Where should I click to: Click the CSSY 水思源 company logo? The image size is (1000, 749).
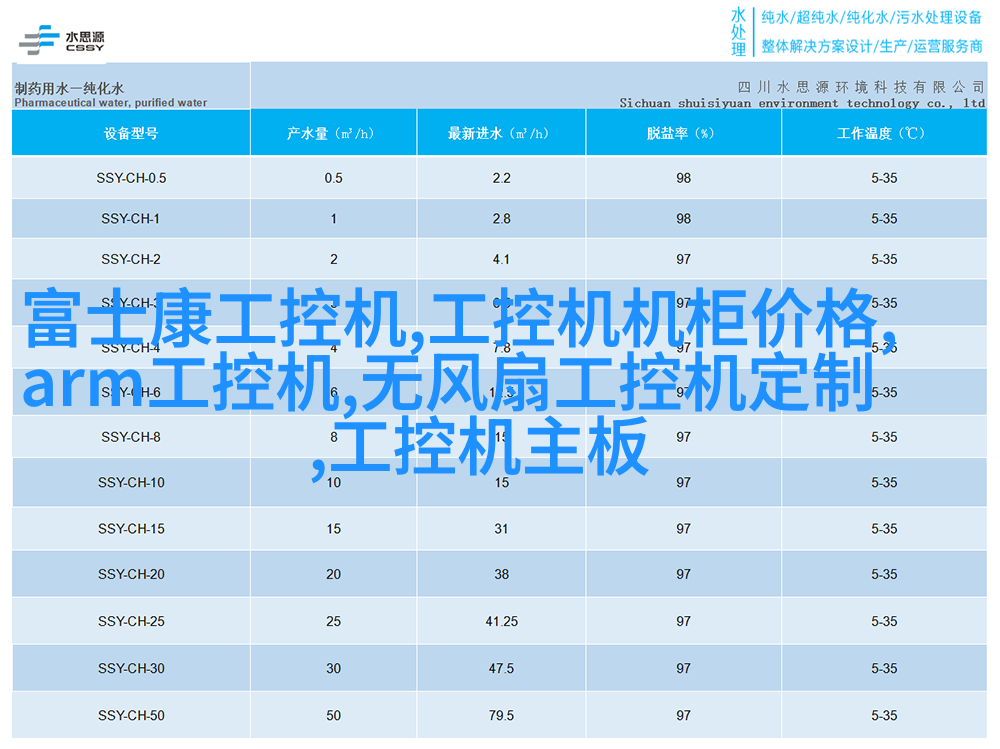coord(61,40)
